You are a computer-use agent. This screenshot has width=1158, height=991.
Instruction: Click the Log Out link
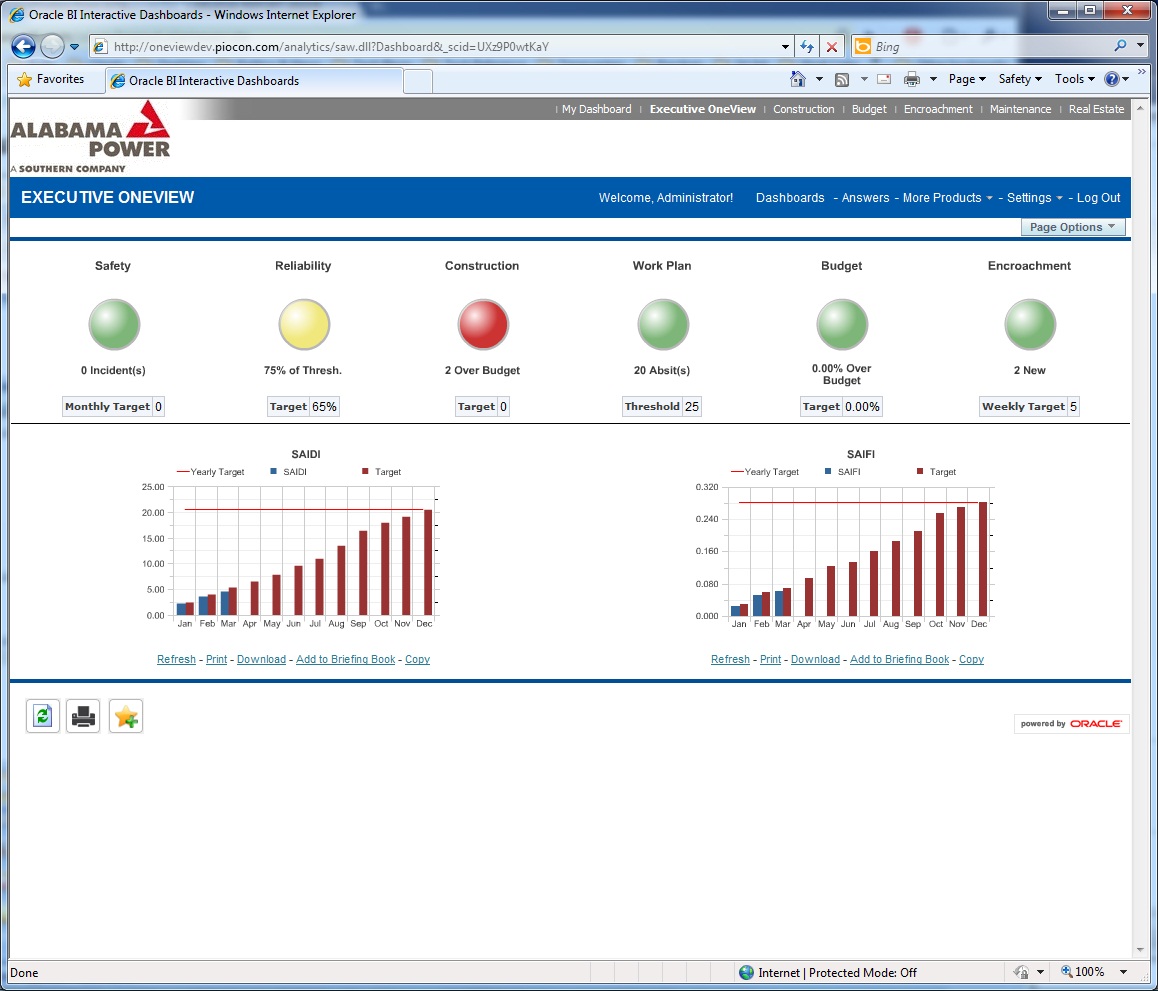pos(1098,197)
